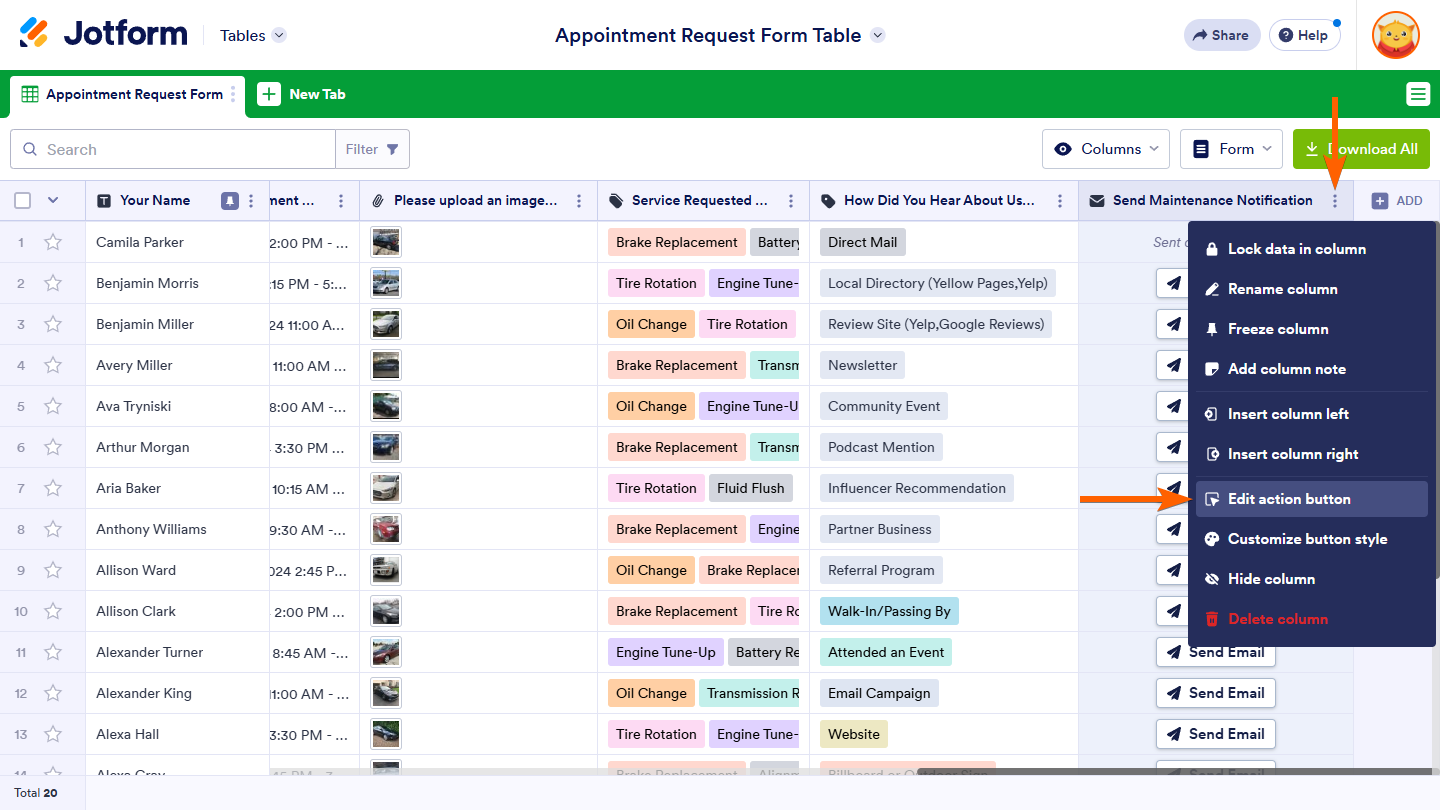Image resolution: width=1440 pixels, height=810 pixels.
Task: Open the Your Name column options (three dots)
Action: point(251,201)
